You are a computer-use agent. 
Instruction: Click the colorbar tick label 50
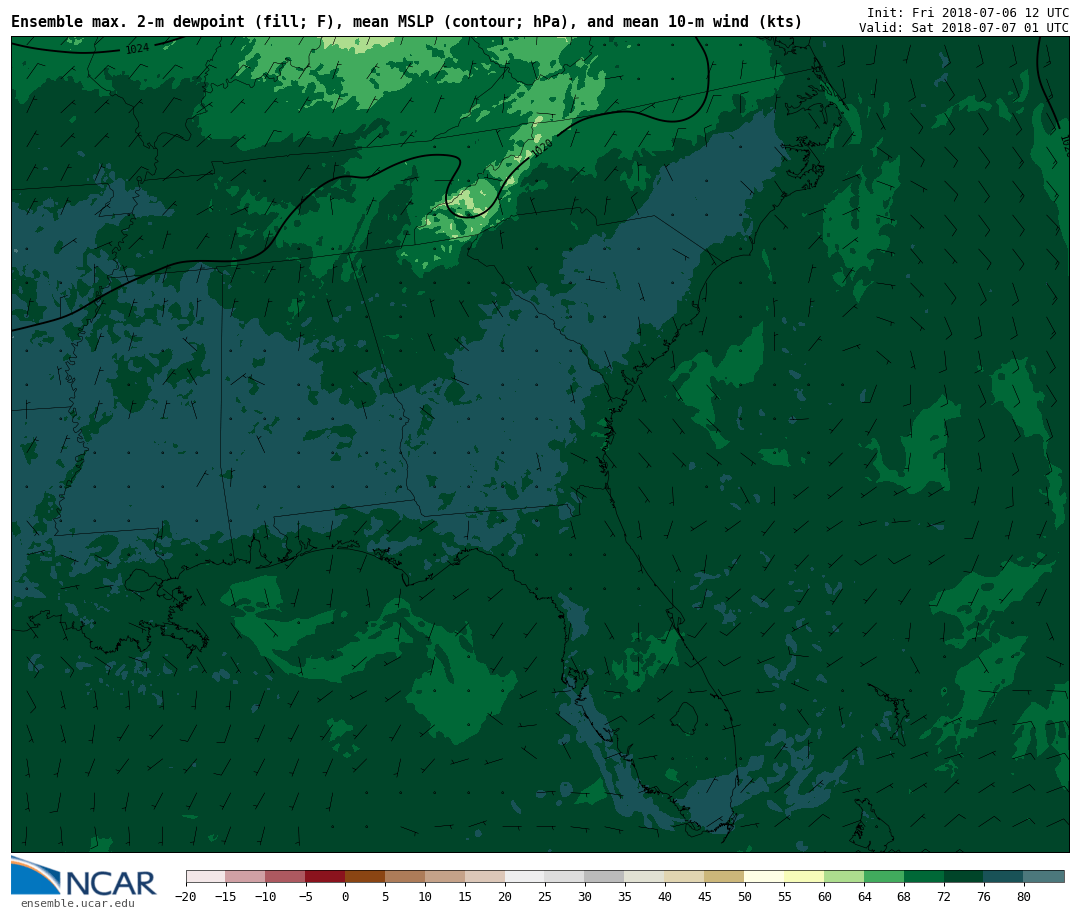[x=744, y=897]
